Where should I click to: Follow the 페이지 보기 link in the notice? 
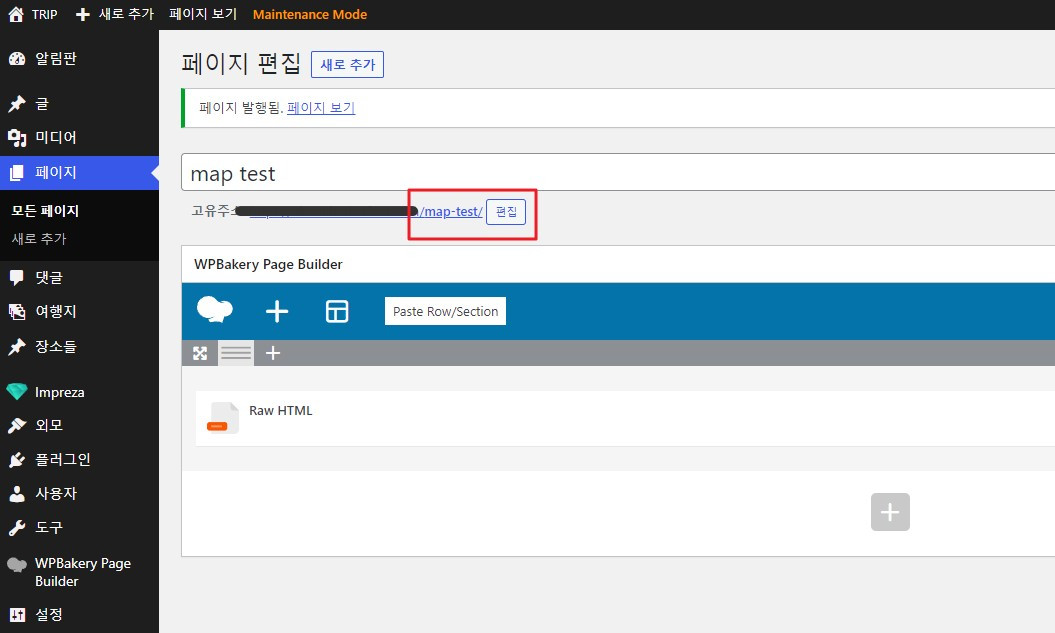[321, 108]
